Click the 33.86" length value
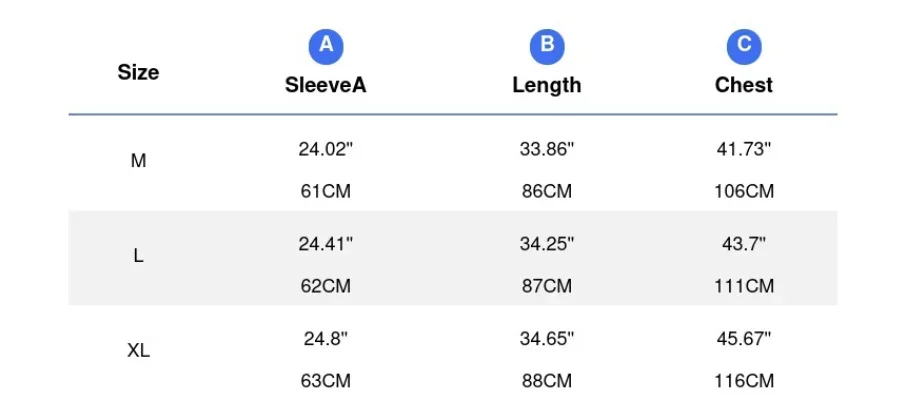920x411 pixels. [x=547, y=149]
